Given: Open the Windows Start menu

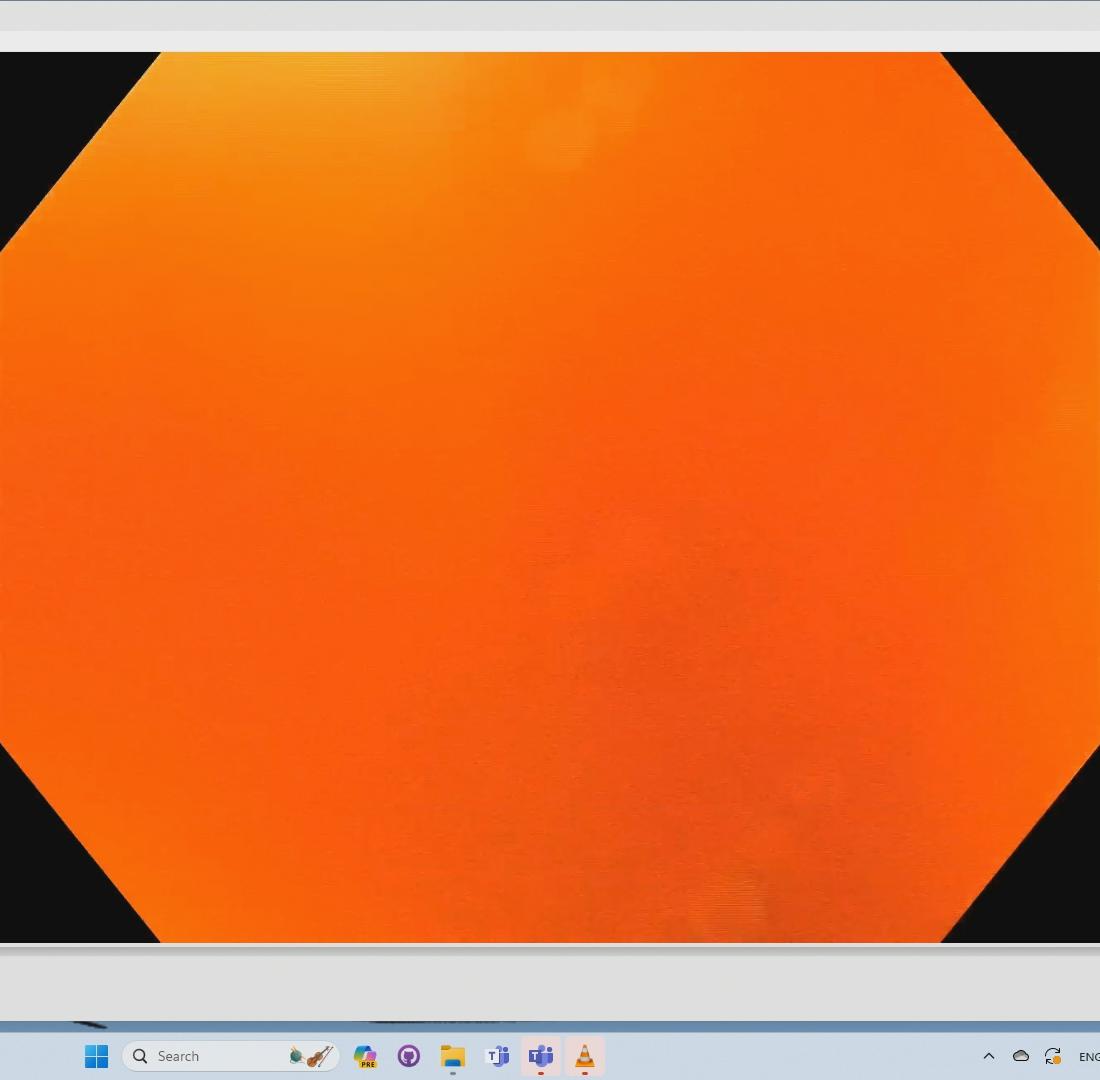Looking at the screenshot, I should pyautogui.click(x=96, y=1056).
